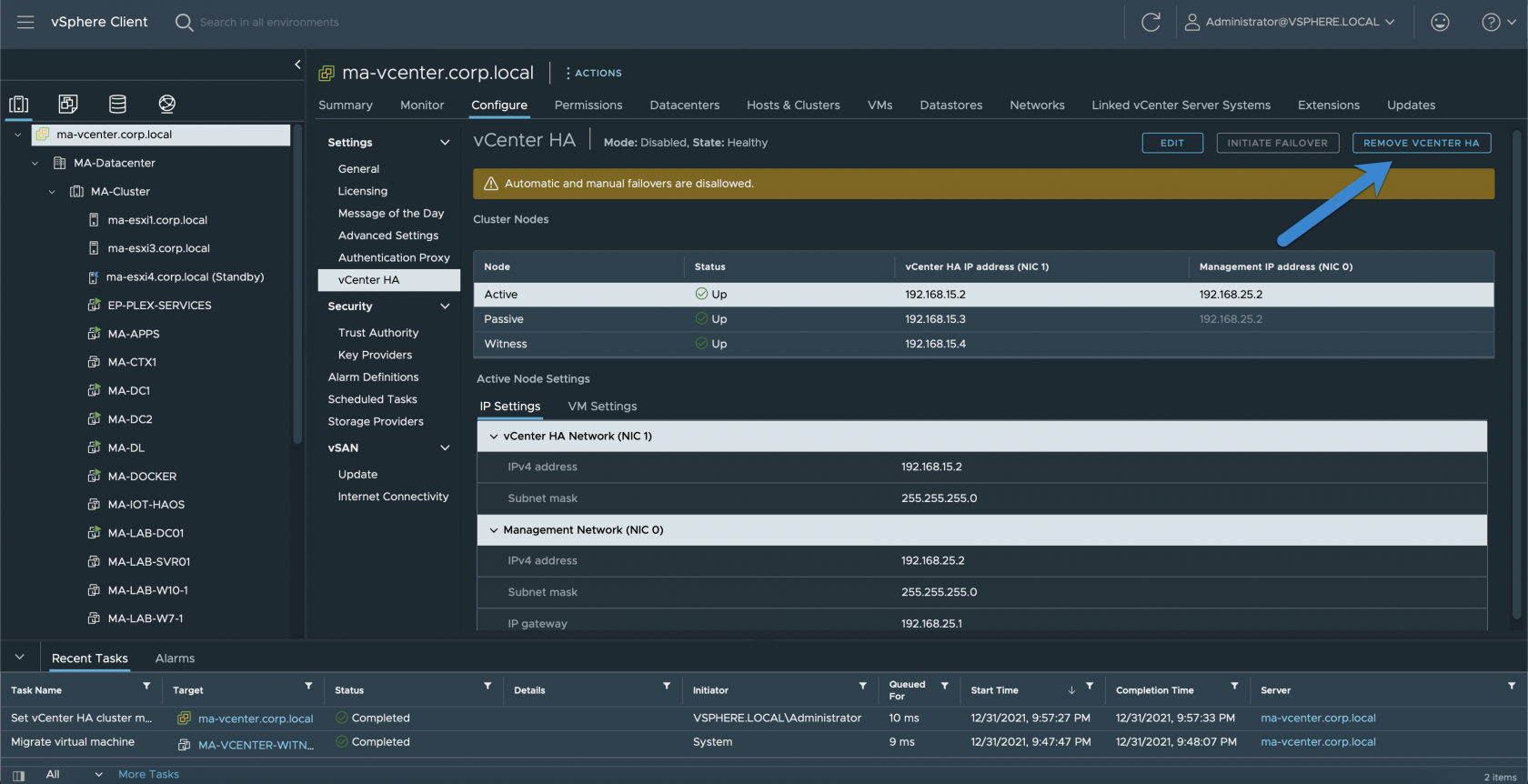The height and width of the screenshot is (784, 1528).
Task: Show the Alarms tab
Action: (175, 658)
